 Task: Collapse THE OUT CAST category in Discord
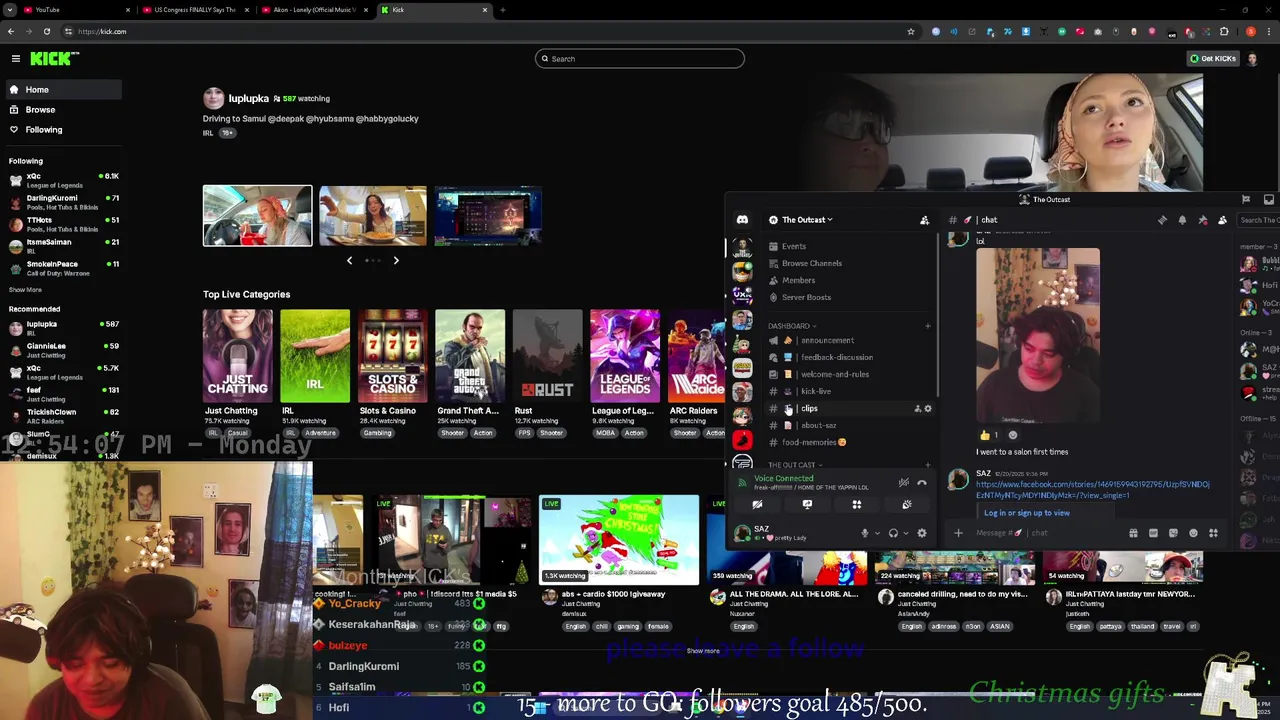(x=794, y=466)
